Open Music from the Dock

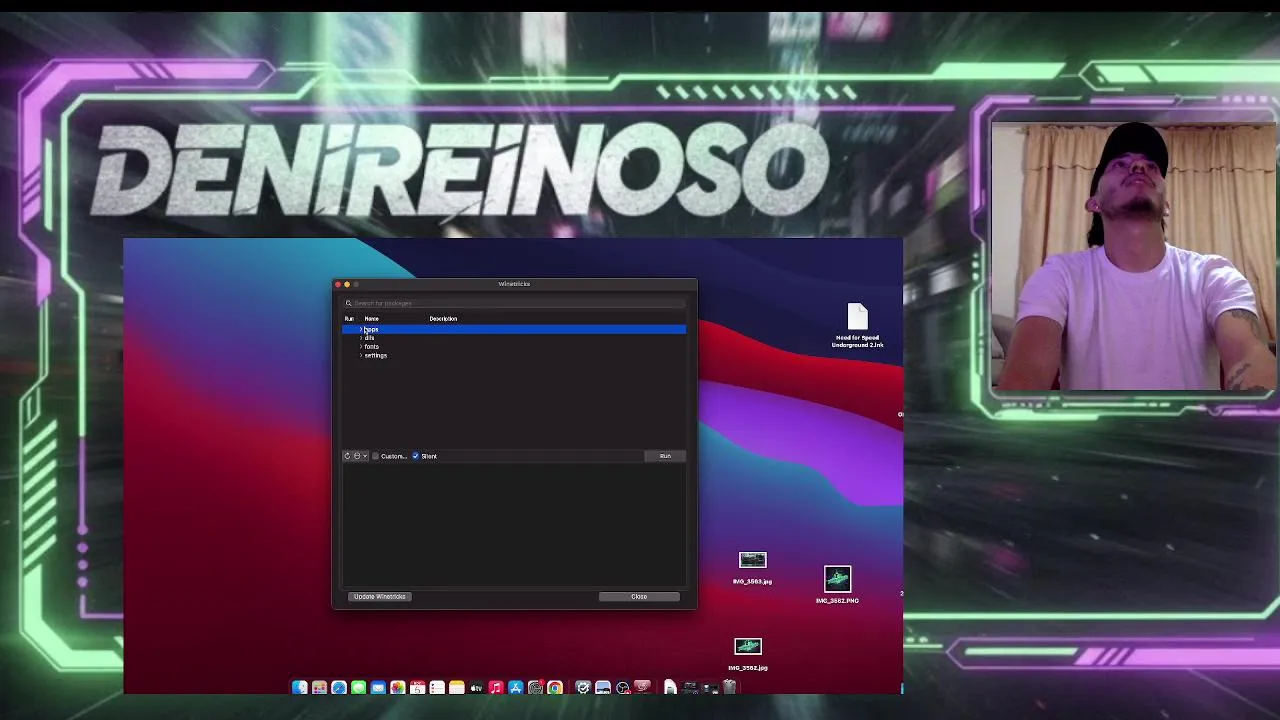[496, 687]
